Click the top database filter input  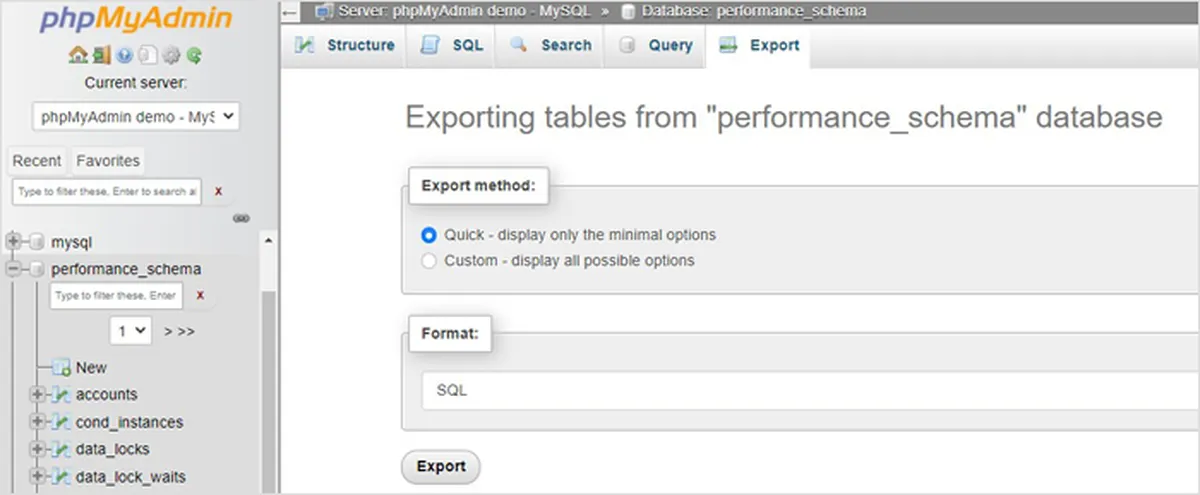(107, 191)
